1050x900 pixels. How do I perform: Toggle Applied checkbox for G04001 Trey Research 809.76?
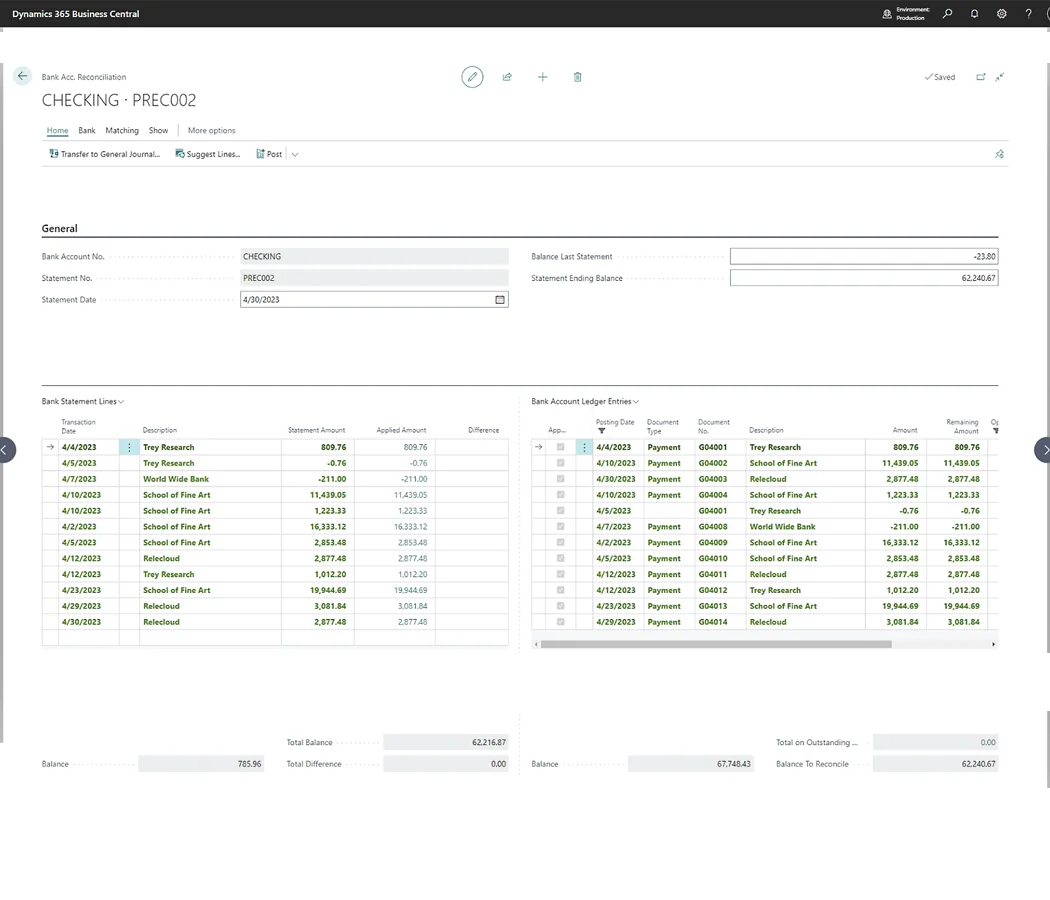(x=560, y=447)
